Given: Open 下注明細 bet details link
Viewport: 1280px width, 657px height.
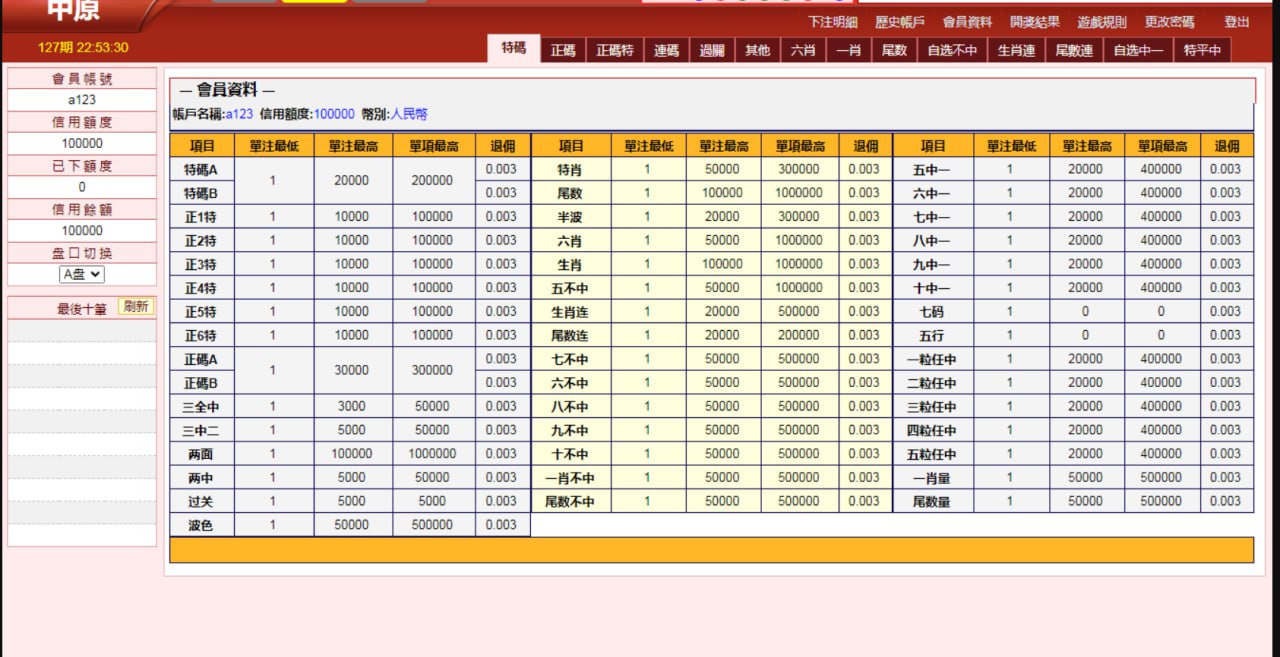Looking at the screenshot, I should 832,22.
